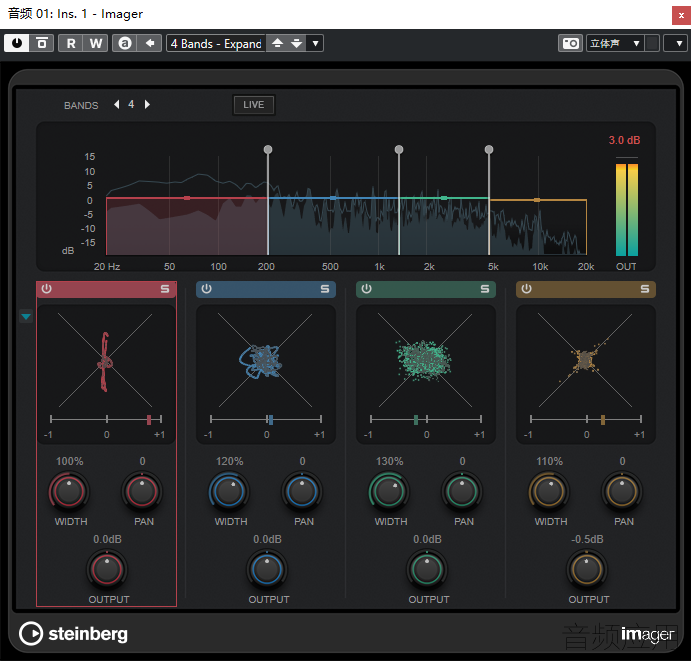Load next preset with down arrow
This screenshot has width=691, height=661.
click(x=297, y=43)
